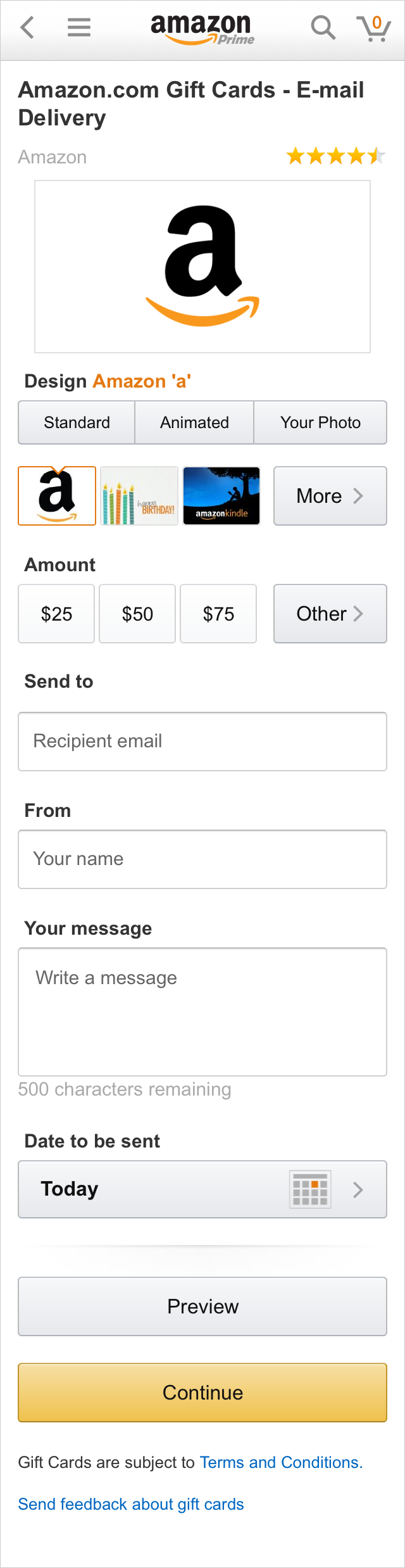405x1568 pixels.
Task: Tap the star rating
Action: pos(335,156)
